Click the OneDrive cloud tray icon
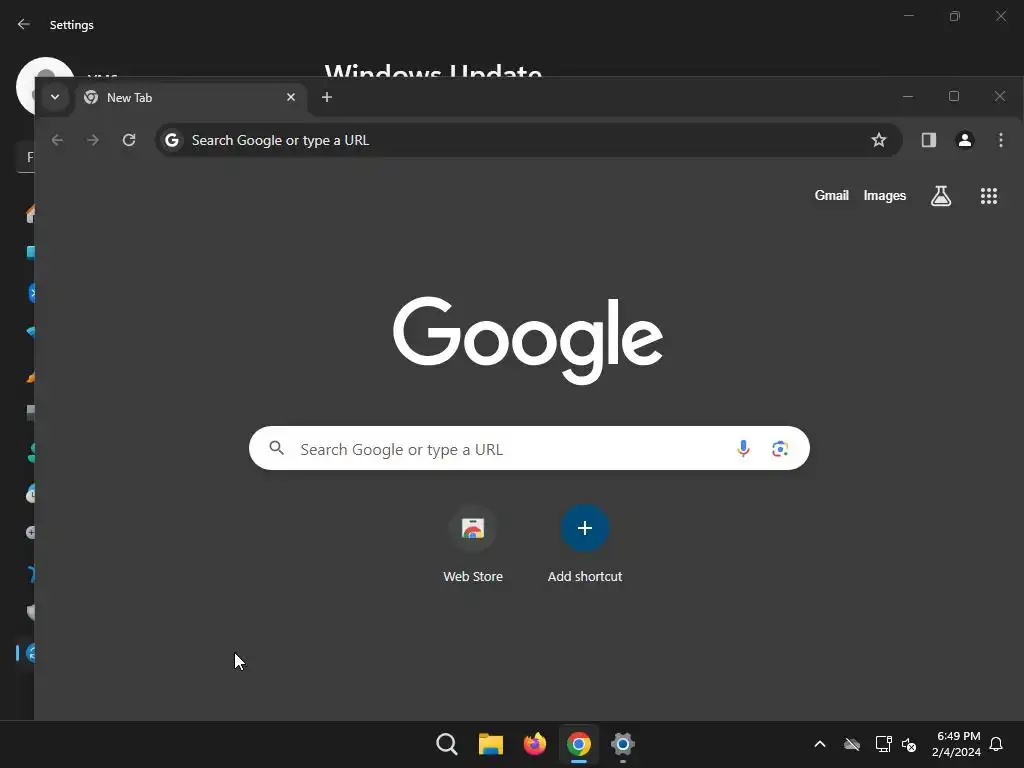This screenshot has height=768, width=1024. point(852,744)
